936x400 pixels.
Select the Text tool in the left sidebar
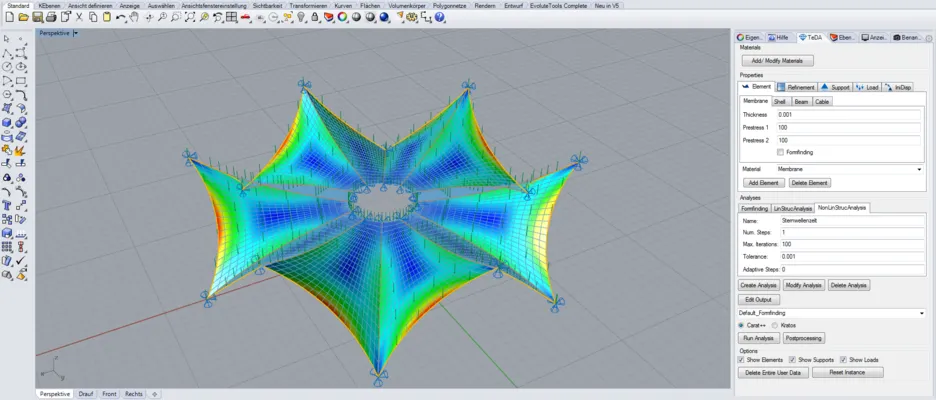point(7,205)
